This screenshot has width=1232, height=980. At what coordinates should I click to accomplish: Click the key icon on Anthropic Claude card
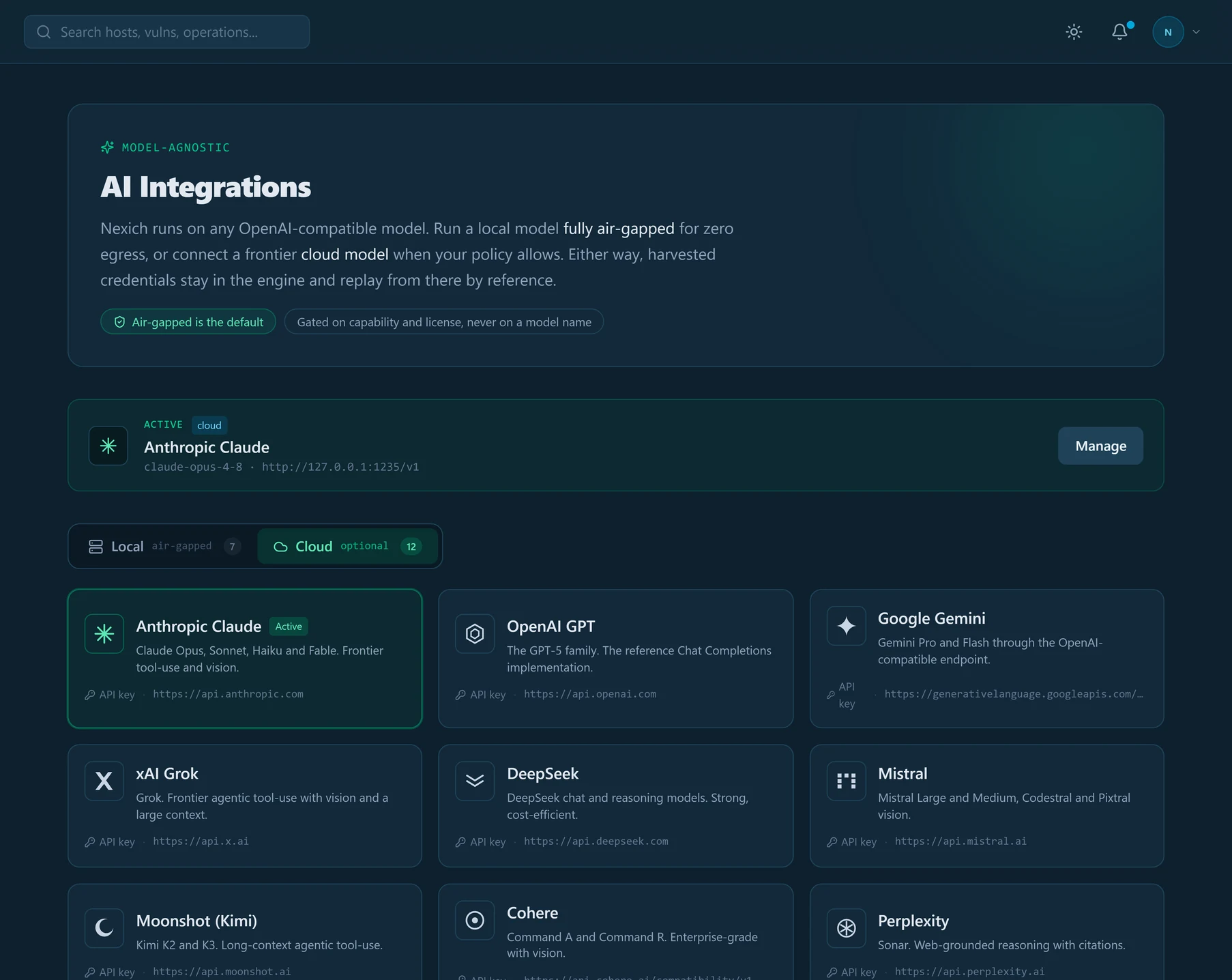click(90, 695)
